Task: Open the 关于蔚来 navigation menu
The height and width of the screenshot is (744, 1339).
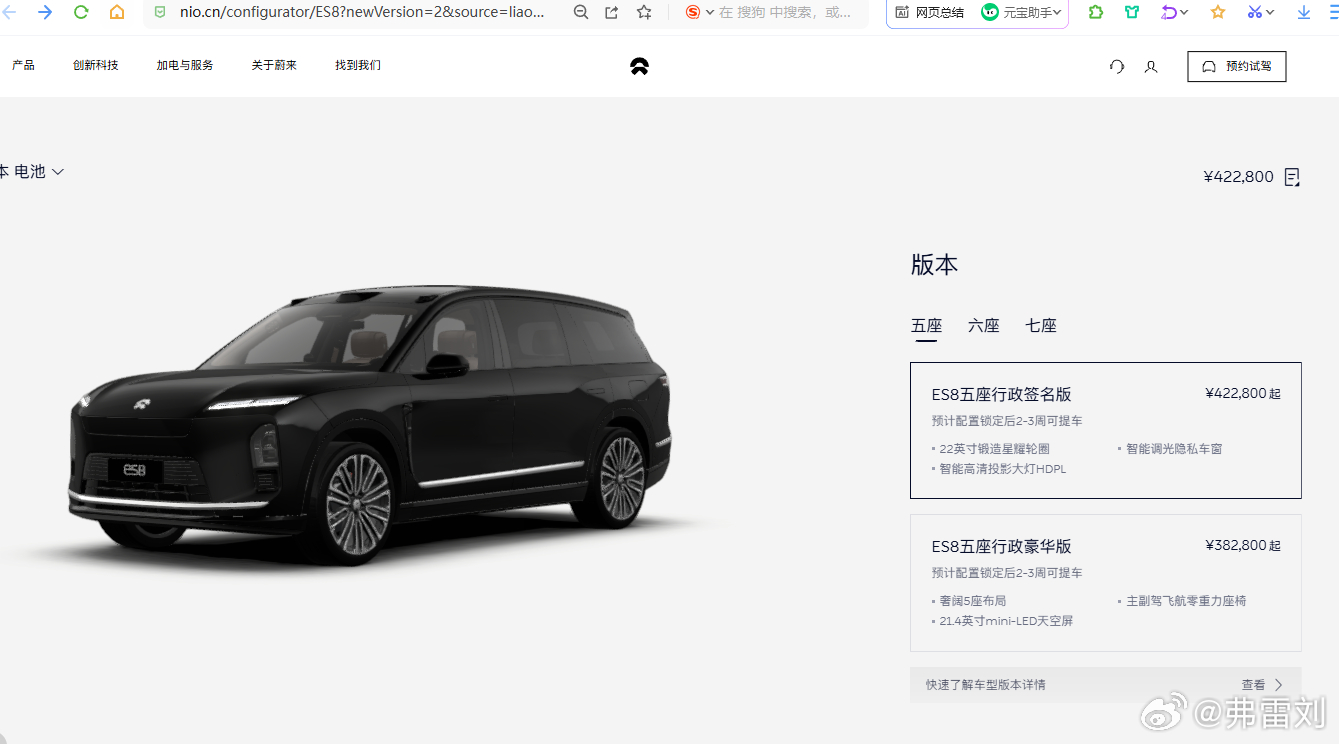Action: 274,65
